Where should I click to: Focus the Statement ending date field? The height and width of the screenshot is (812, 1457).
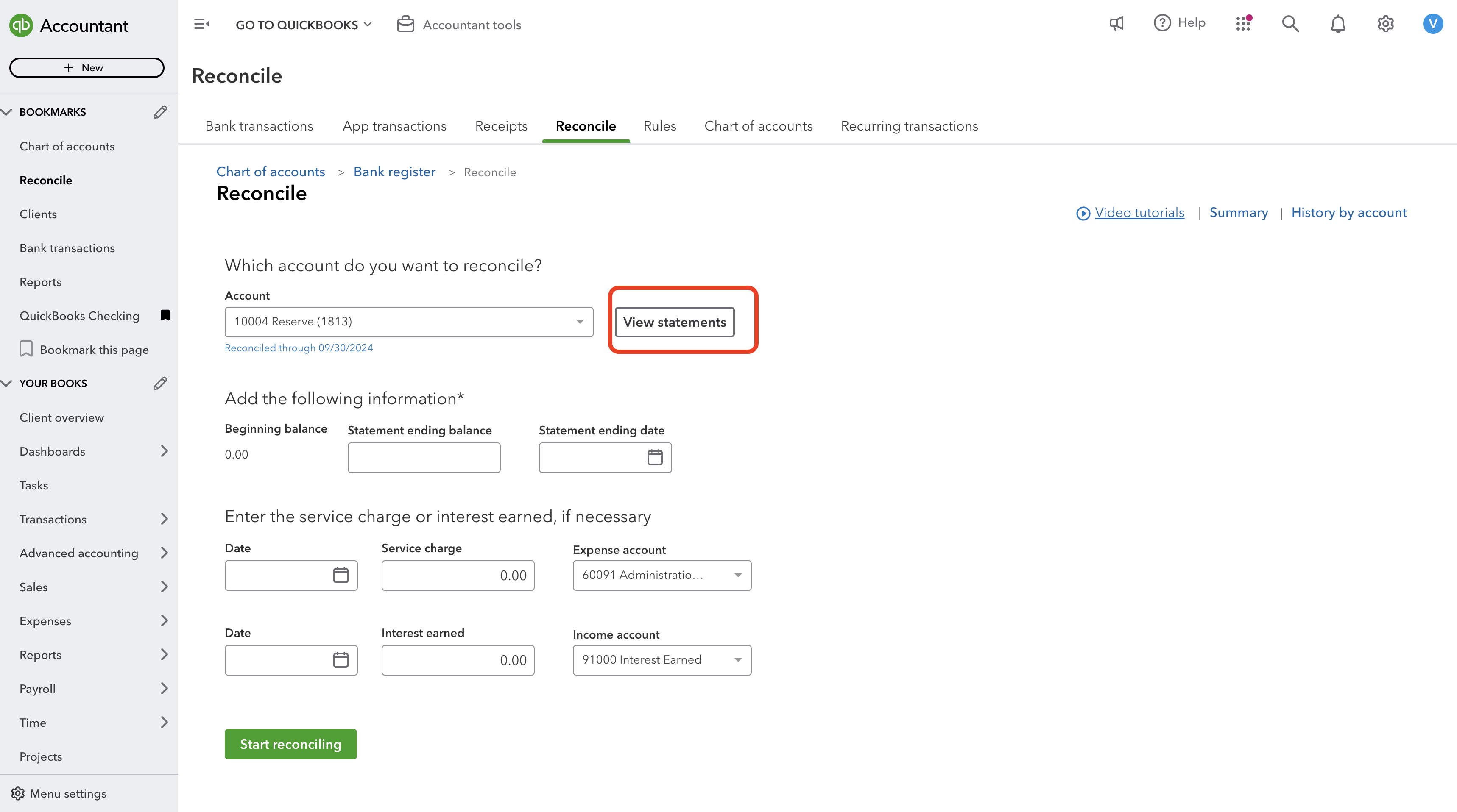tap(605, 457)
